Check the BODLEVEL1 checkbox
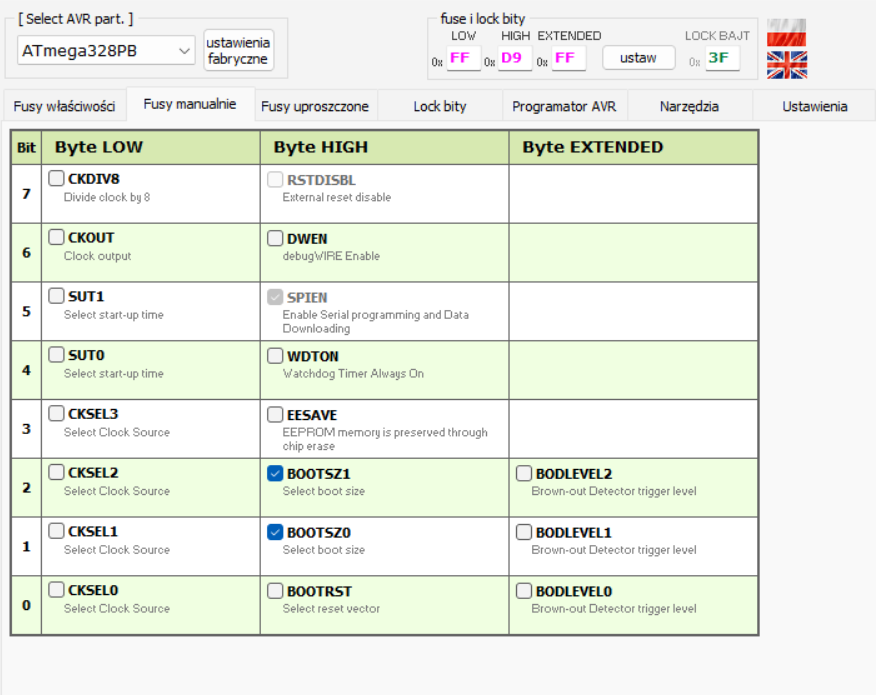 tap(523, 532)
